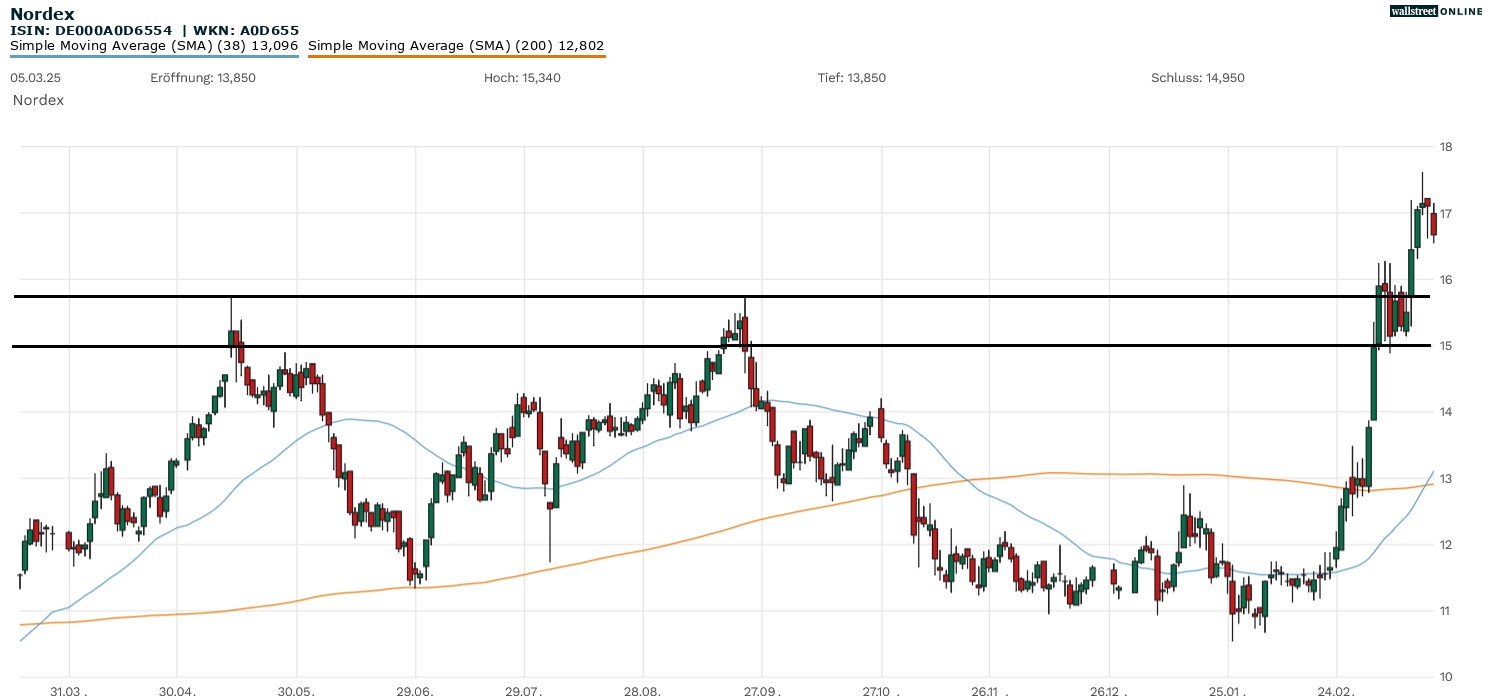Image resolution: width=1490 pixels, height=698 pixels.
Task: Select the SMA (38) legend entry
Action: tap(154, 46)
